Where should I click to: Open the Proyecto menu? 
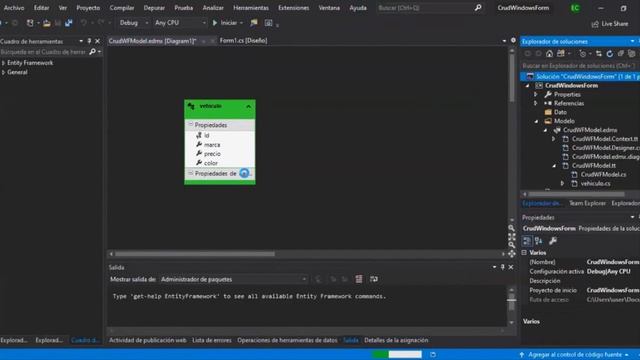(88, 8)
